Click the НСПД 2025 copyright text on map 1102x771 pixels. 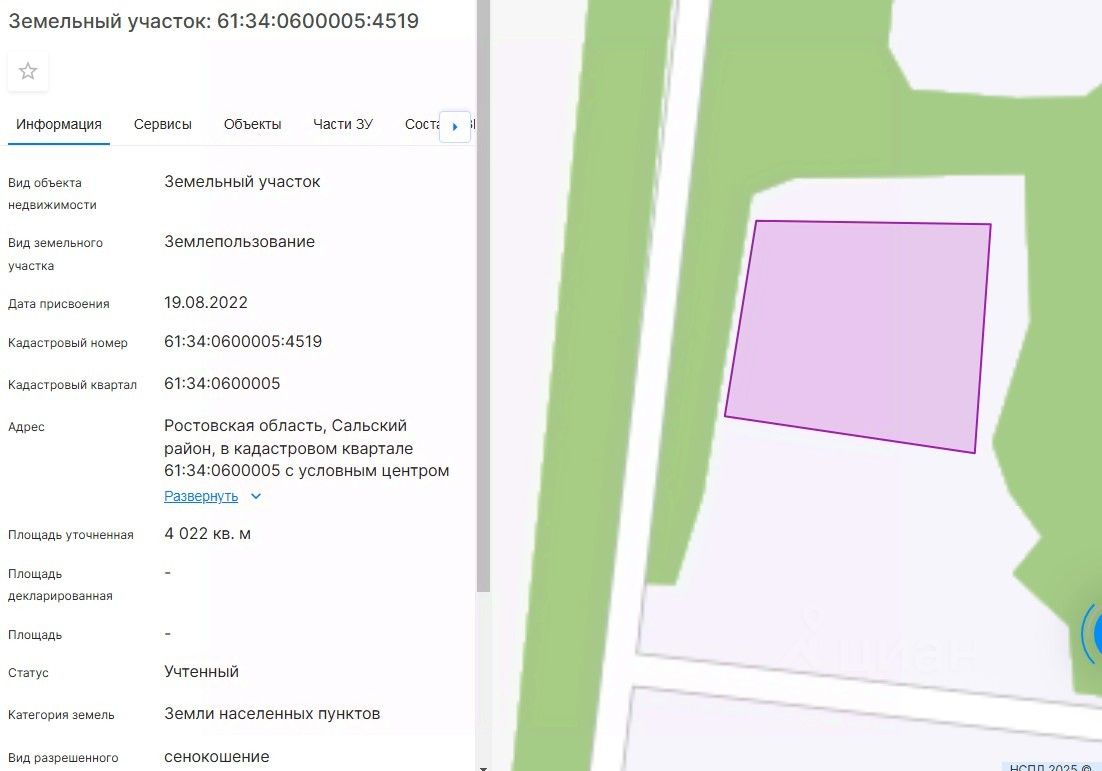[1051, 767]
